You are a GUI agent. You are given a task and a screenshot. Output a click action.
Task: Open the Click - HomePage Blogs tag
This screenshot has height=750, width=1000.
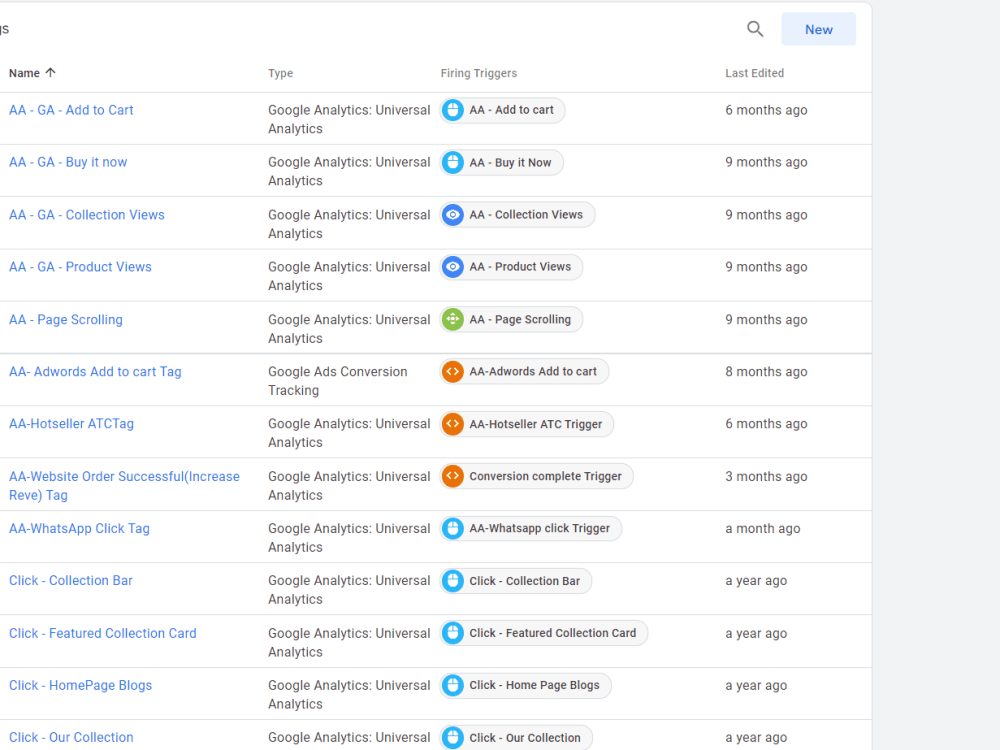coord(80,685)
